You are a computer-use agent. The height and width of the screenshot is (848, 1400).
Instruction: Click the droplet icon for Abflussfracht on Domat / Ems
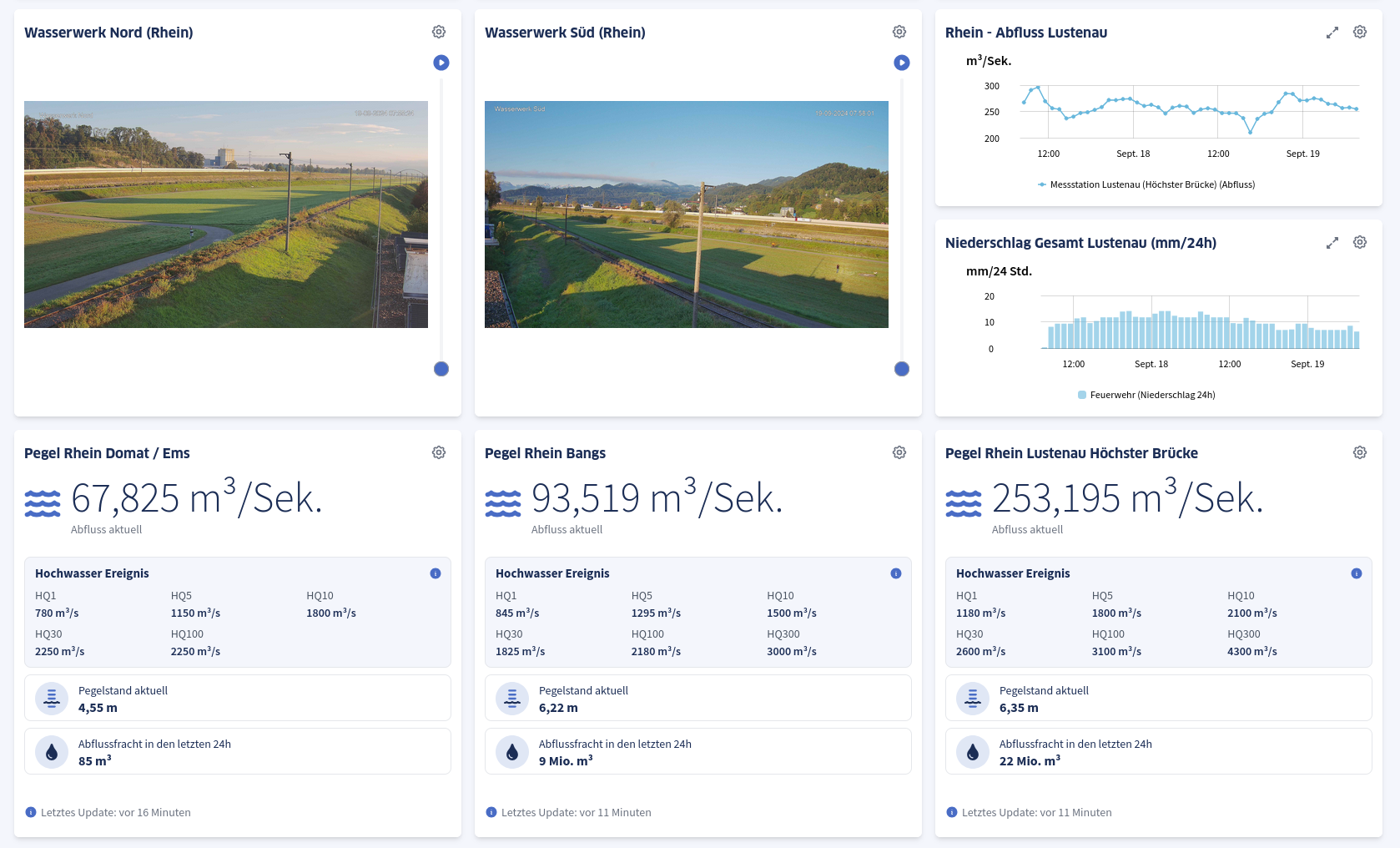(x=51, y=750)
